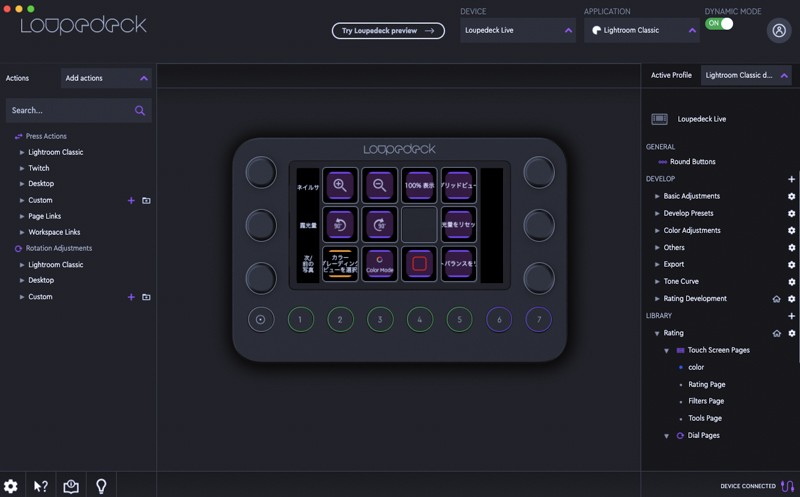The image size is (800, 497).
Task: Open settings gear in bottom toolbar
Action: click(11, 486)
